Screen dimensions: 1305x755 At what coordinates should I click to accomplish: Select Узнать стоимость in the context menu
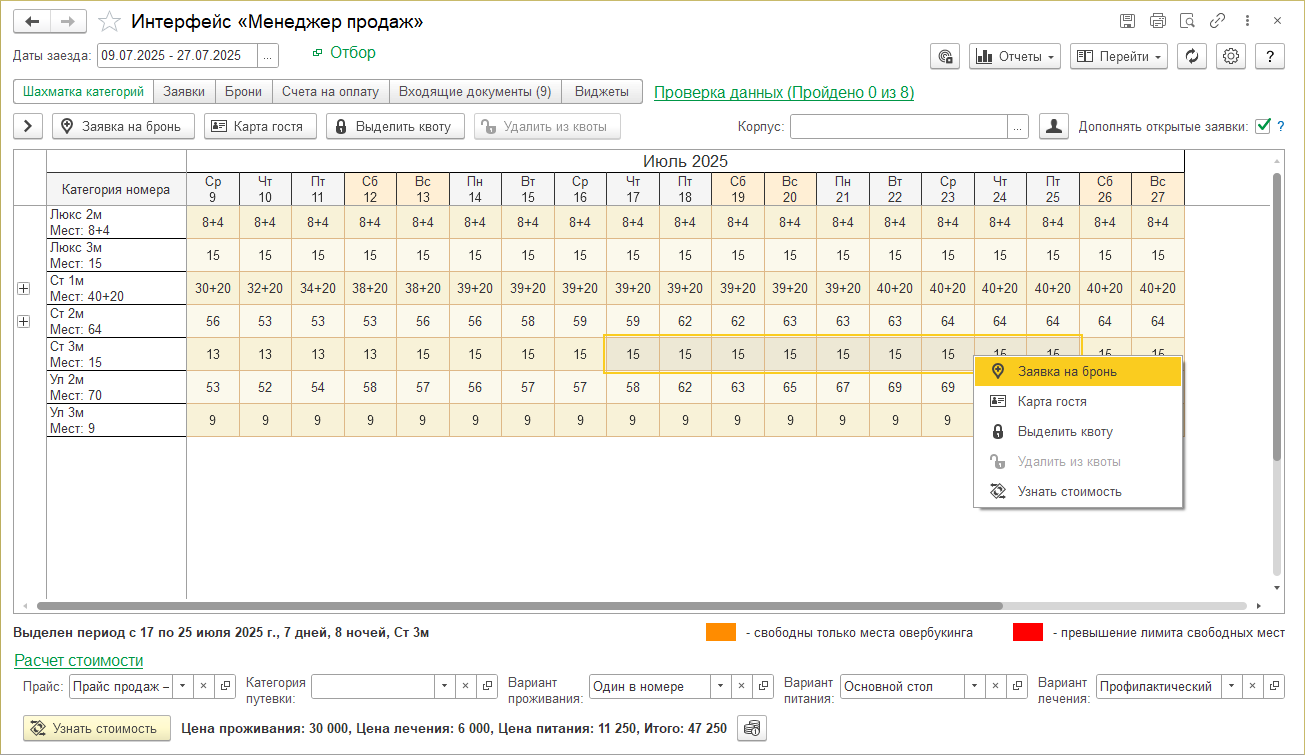1069,491
